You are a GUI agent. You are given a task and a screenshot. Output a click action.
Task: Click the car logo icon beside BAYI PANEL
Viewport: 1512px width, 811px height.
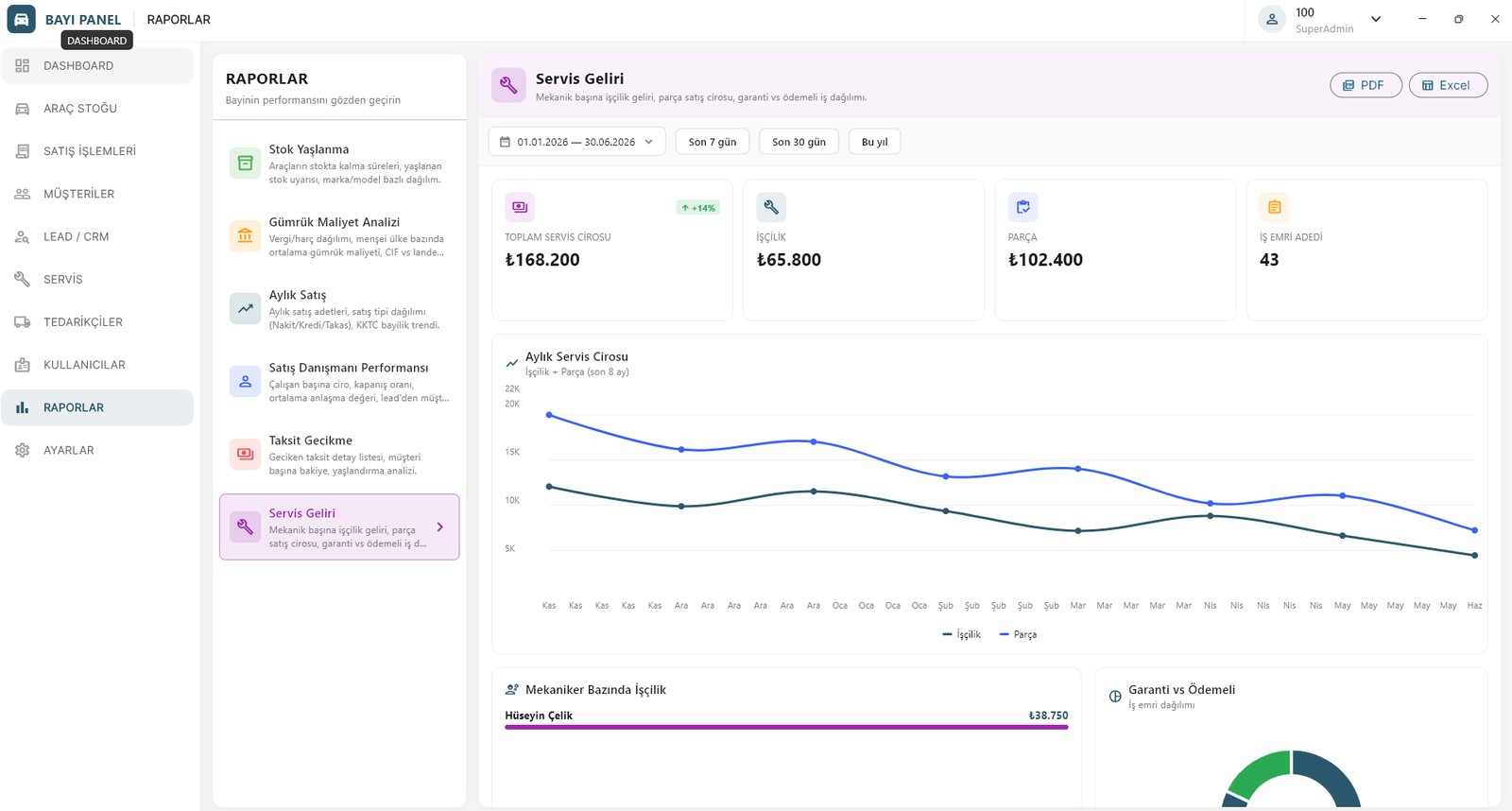pos(21,19)
